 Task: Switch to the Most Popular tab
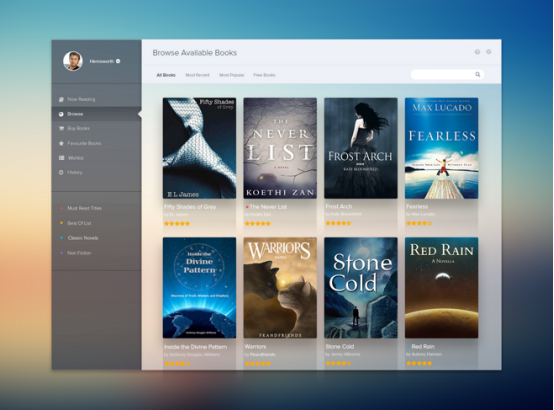pyautogui.click(x=232, y=75)
